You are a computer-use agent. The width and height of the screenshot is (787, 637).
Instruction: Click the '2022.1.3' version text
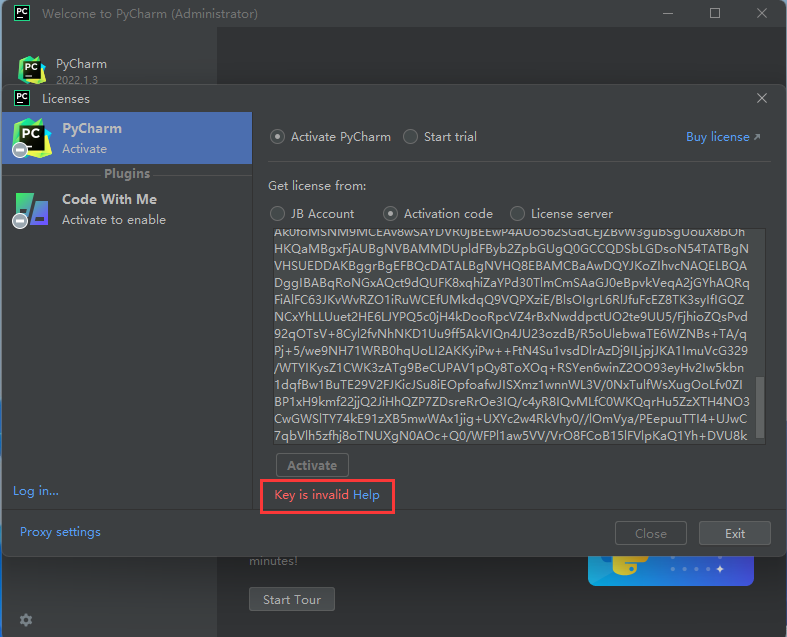pyautogui.click(x=77, y=80)
